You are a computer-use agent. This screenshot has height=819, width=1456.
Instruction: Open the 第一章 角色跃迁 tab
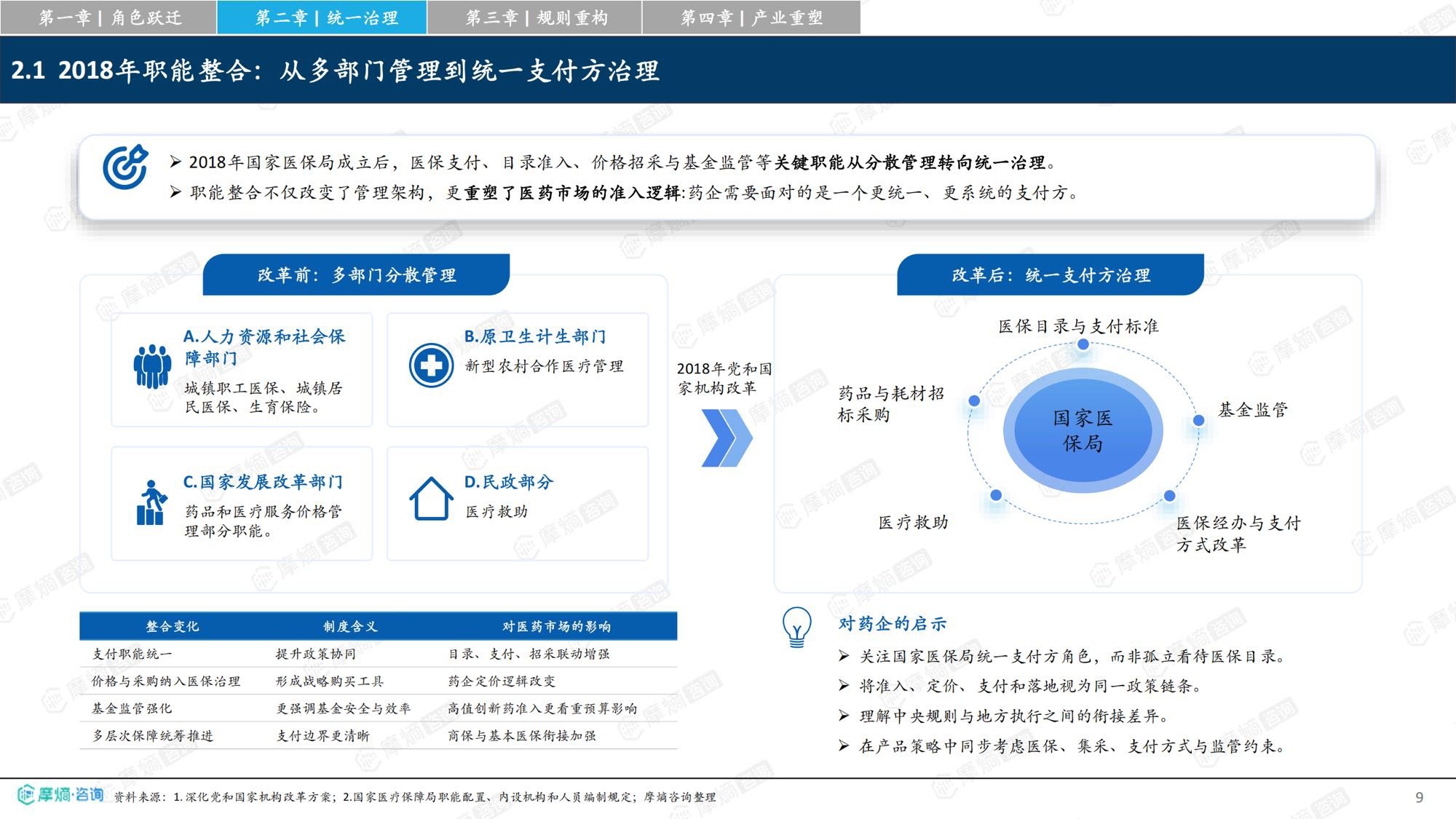coord(108,17)
